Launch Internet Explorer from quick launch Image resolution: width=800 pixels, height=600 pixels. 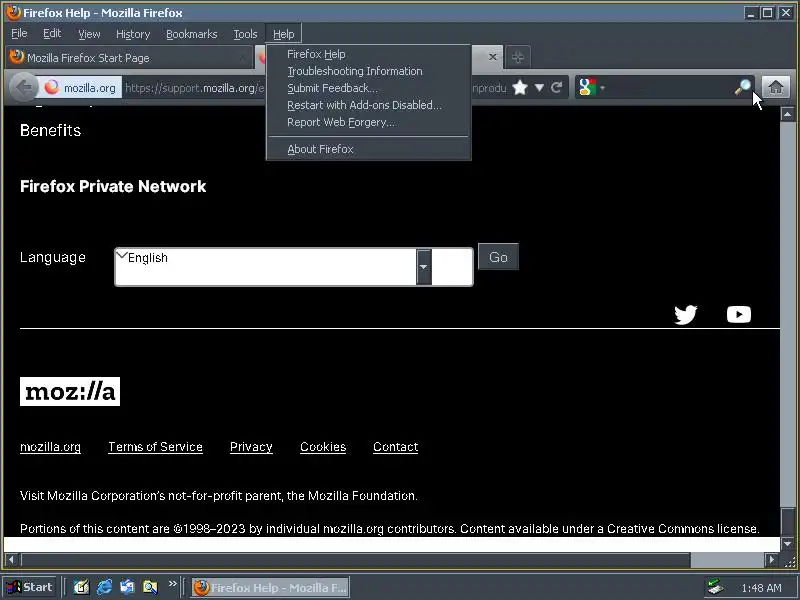point(105,587)
